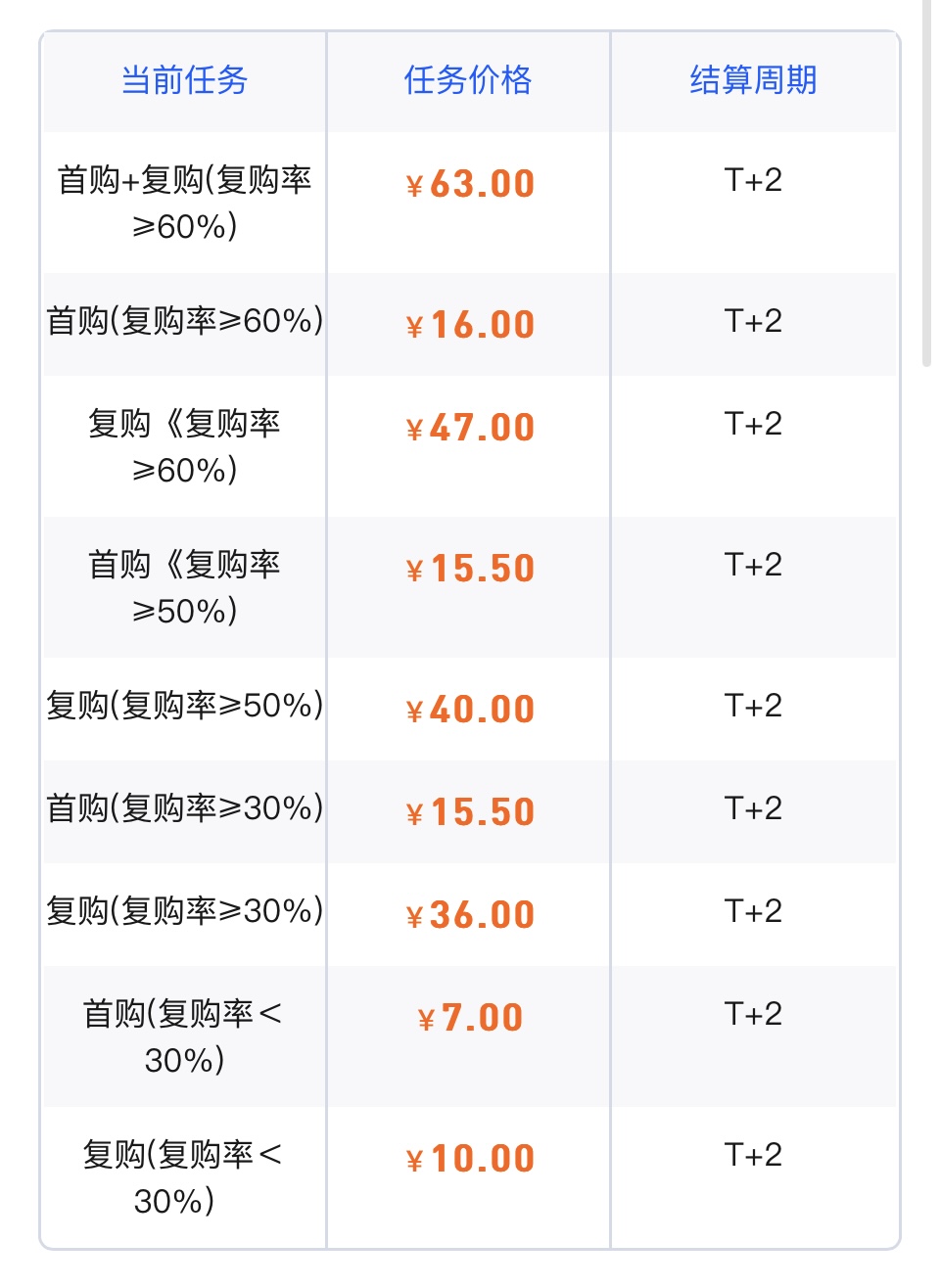
Task: Click the ¥10.00 price
Action: pyautogui.click(x=470, y=1159)
